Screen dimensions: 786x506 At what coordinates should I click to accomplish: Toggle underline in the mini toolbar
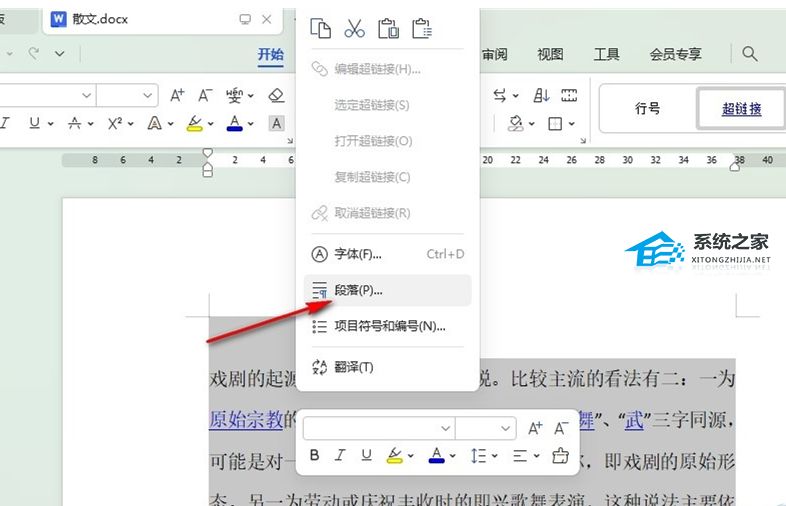[366, 455]
